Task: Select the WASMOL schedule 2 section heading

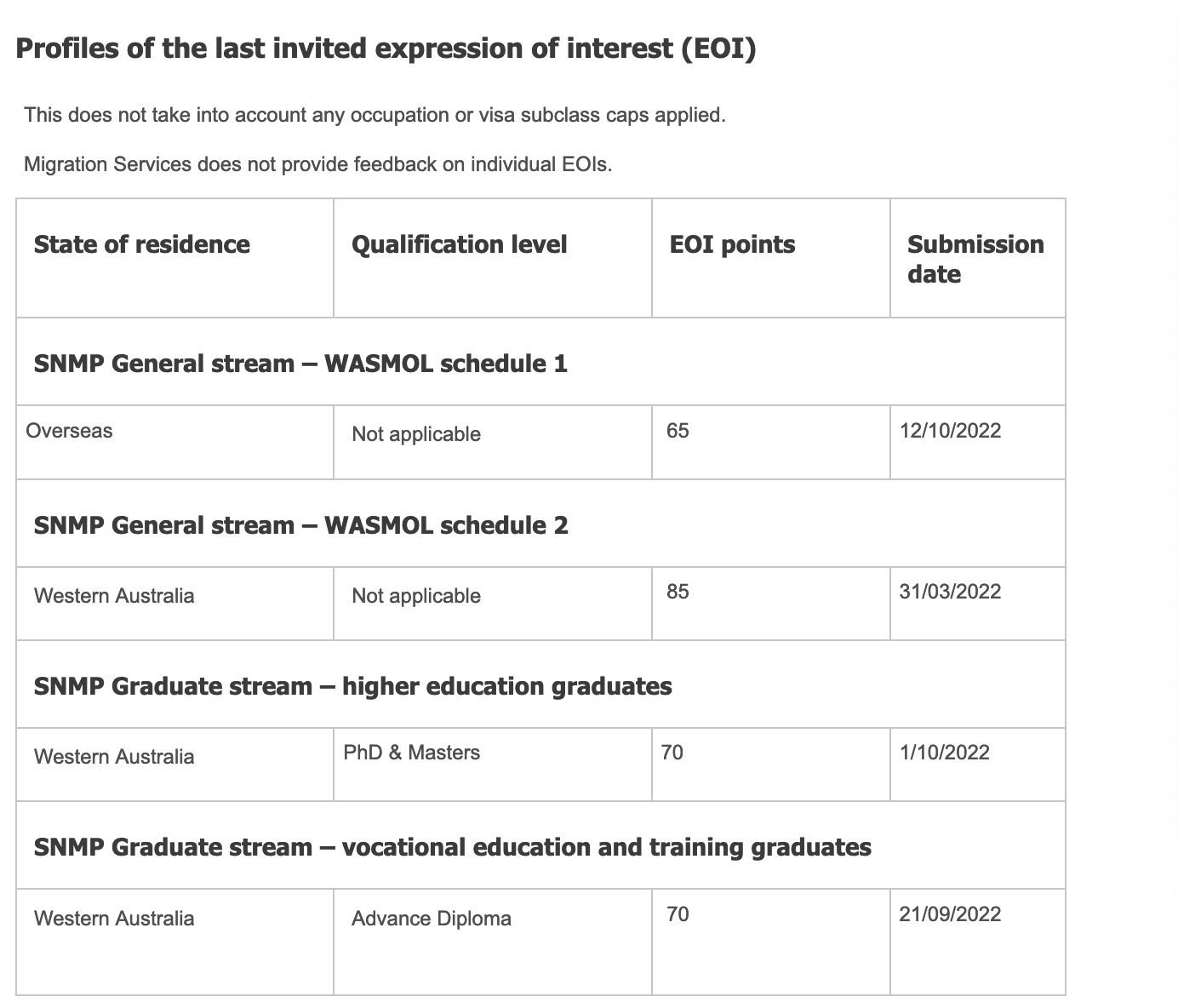Action: (x=300, y=525)
